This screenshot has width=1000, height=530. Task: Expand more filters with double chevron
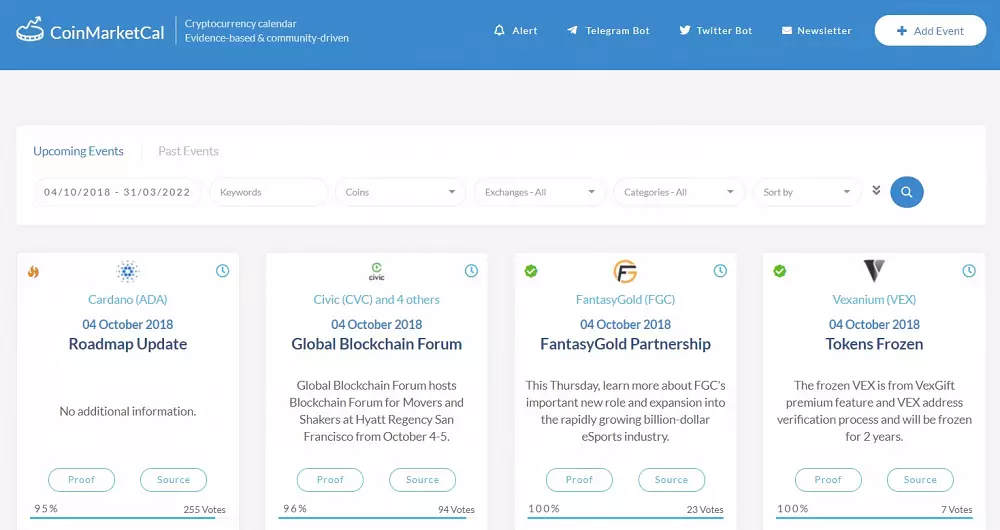tap(876, 190)
